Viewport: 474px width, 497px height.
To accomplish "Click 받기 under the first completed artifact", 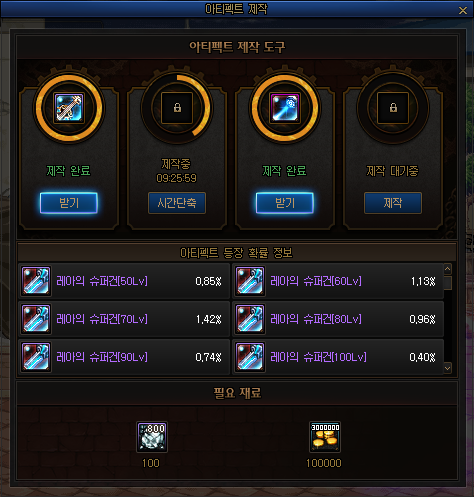I will (69, 203).
